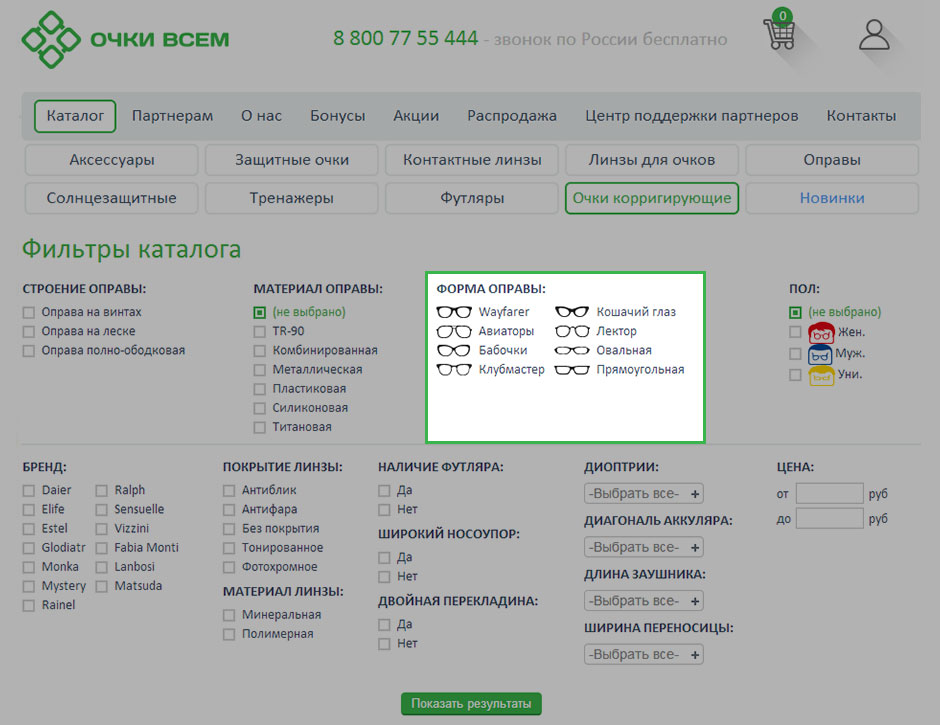Expand the Диоптрии dropdown
This screenshot has width=940, height=725.
point(643,493)
